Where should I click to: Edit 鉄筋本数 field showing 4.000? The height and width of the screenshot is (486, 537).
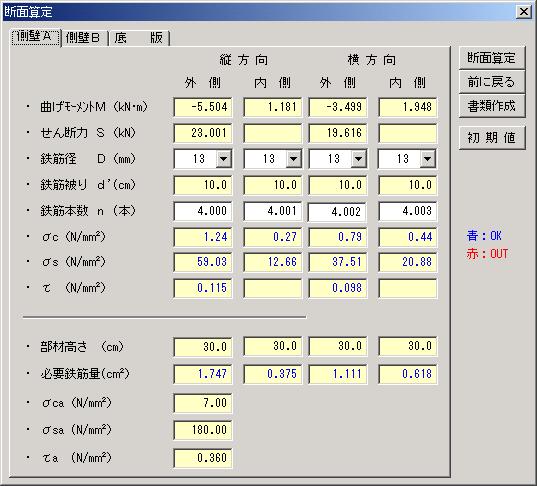203,211
